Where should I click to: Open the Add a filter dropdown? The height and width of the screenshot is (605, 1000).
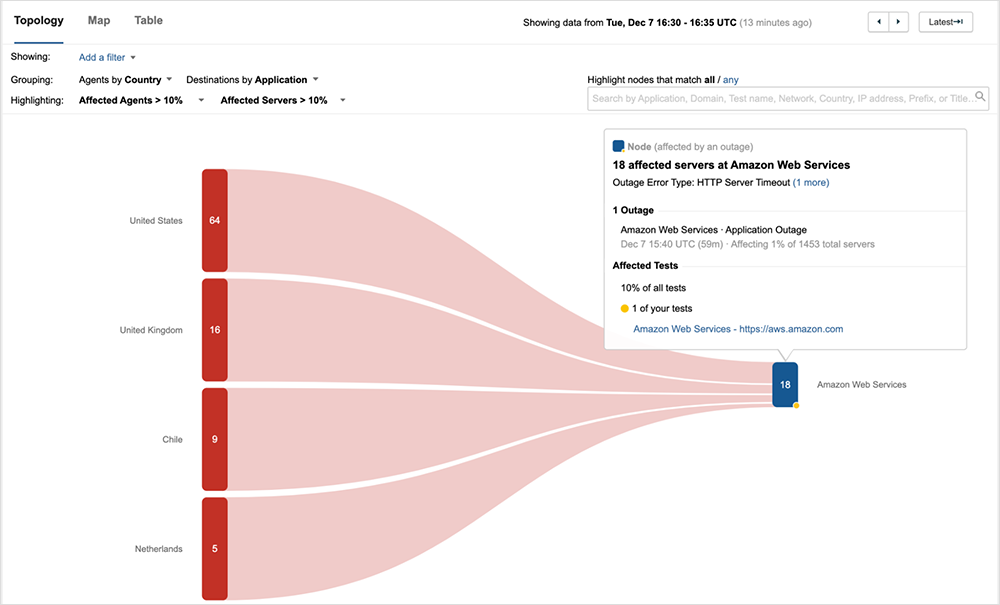(x=107, y=58)
